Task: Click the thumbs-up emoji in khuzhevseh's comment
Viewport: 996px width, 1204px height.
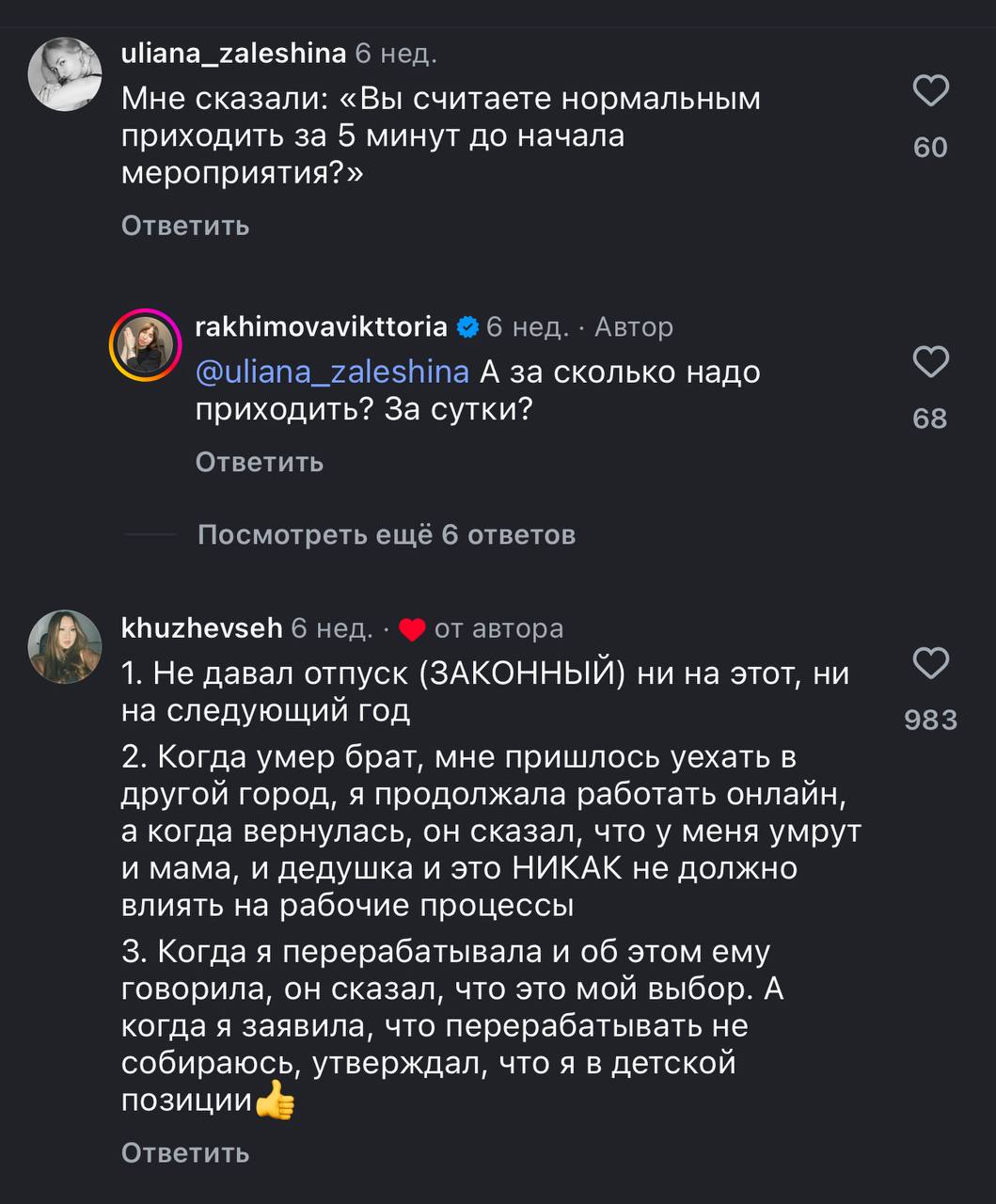Action: coord(276,1101)
